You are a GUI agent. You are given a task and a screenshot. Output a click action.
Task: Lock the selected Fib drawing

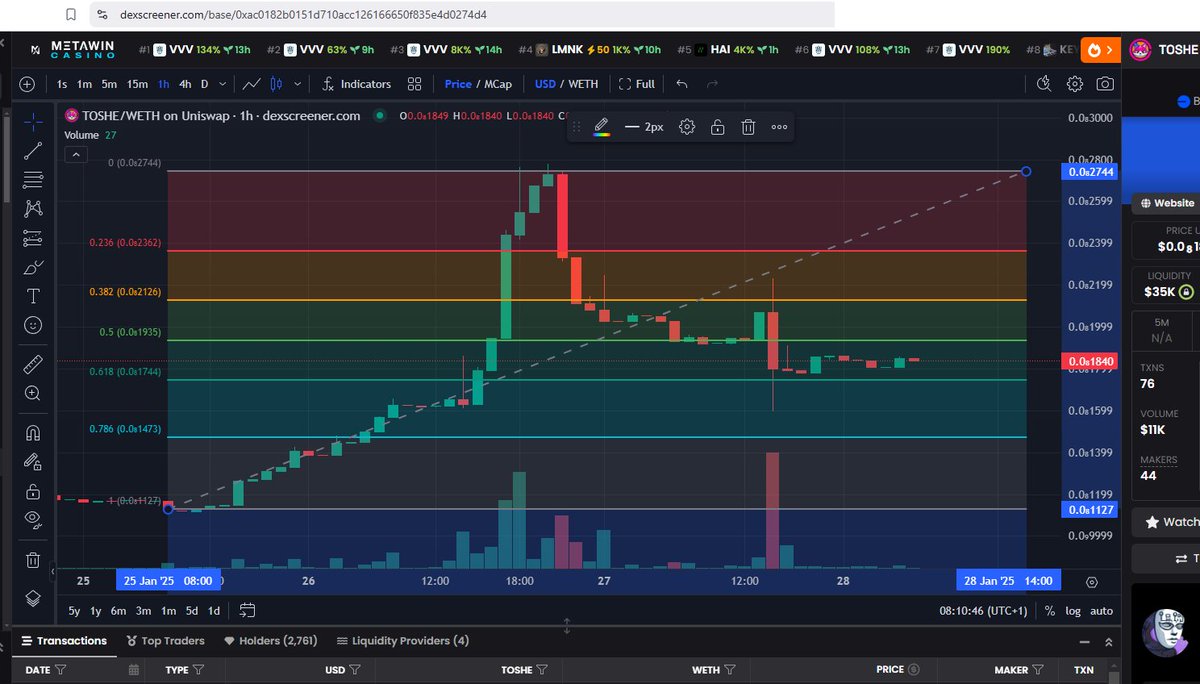coord(717,127)
